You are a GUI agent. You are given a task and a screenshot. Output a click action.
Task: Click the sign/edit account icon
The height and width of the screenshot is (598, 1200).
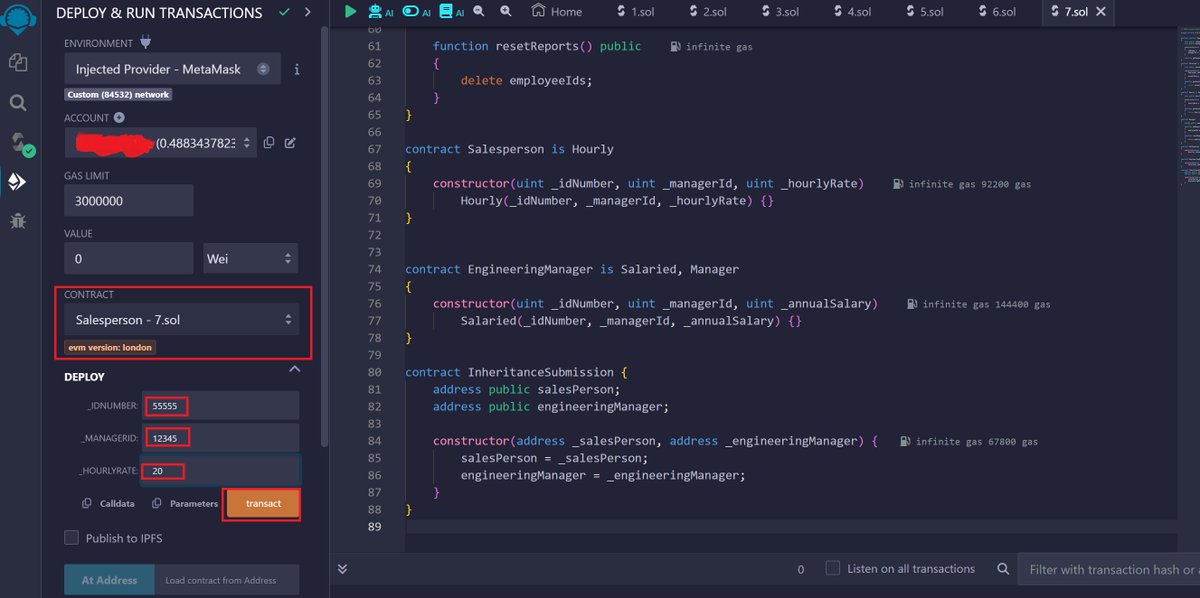(x=290, y=143)
